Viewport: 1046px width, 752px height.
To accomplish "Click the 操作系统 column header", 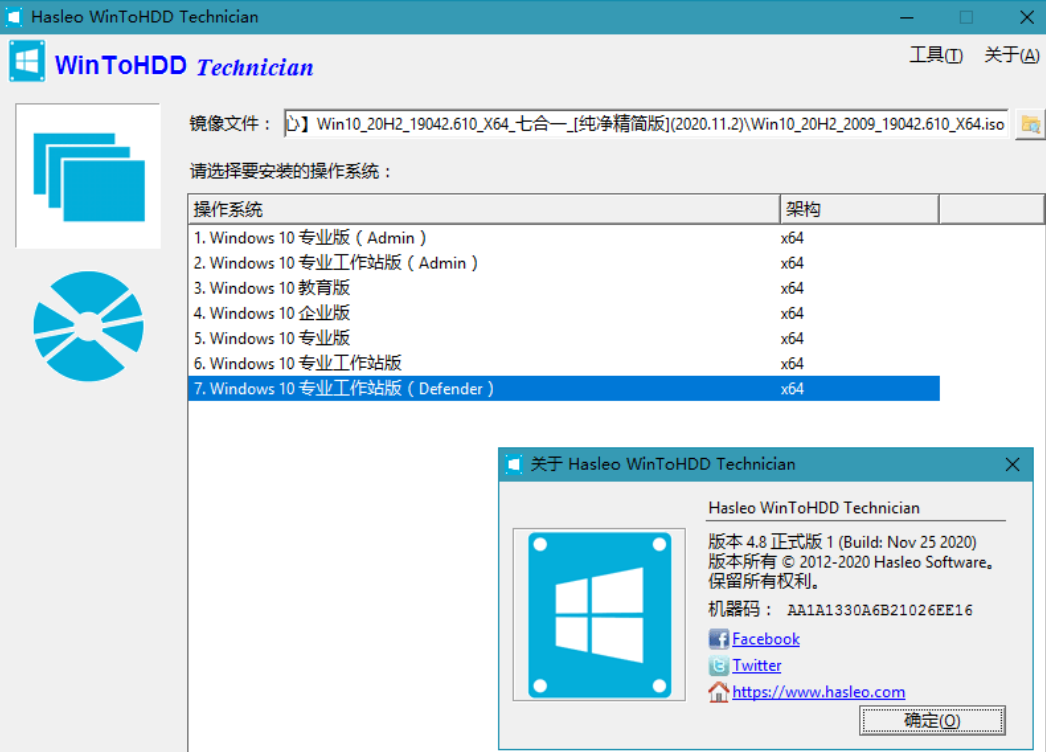I will point(484,210).
